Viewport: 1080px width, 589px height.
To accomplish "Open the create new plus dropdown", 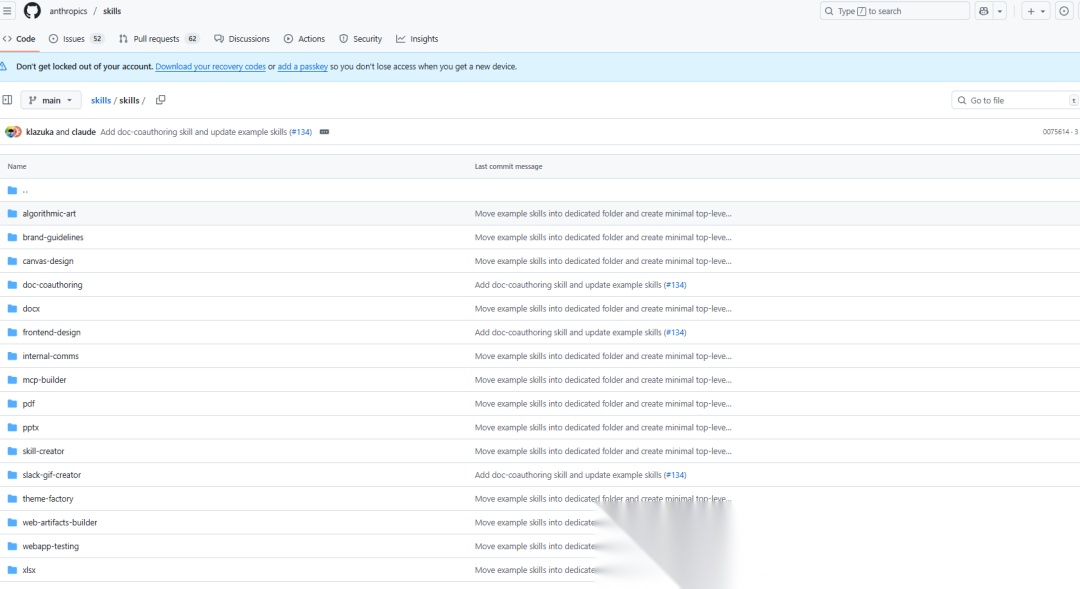I will click(1036, 11).
